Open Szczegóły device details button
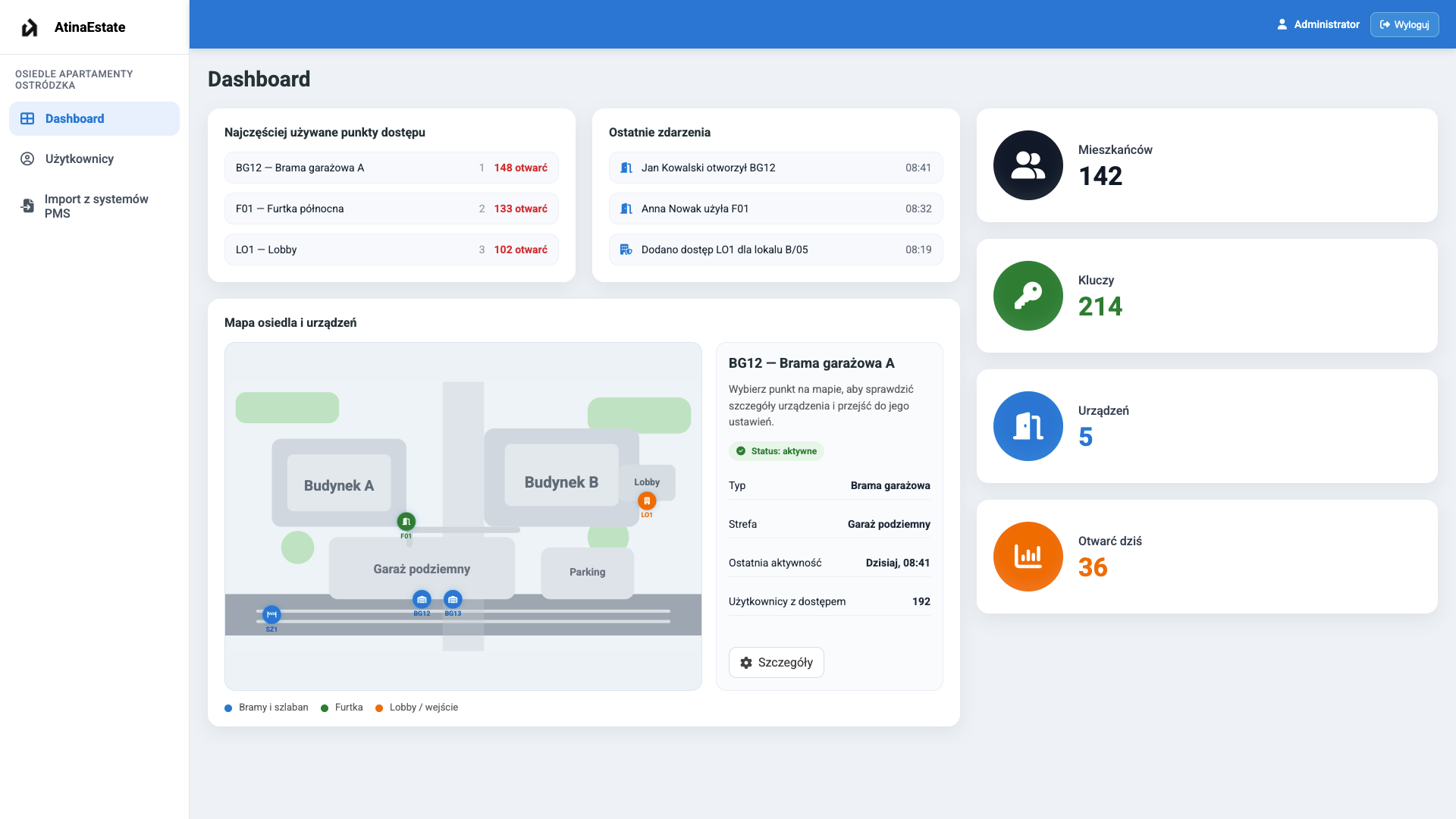The image size is (1456, 819). point(776,663)
